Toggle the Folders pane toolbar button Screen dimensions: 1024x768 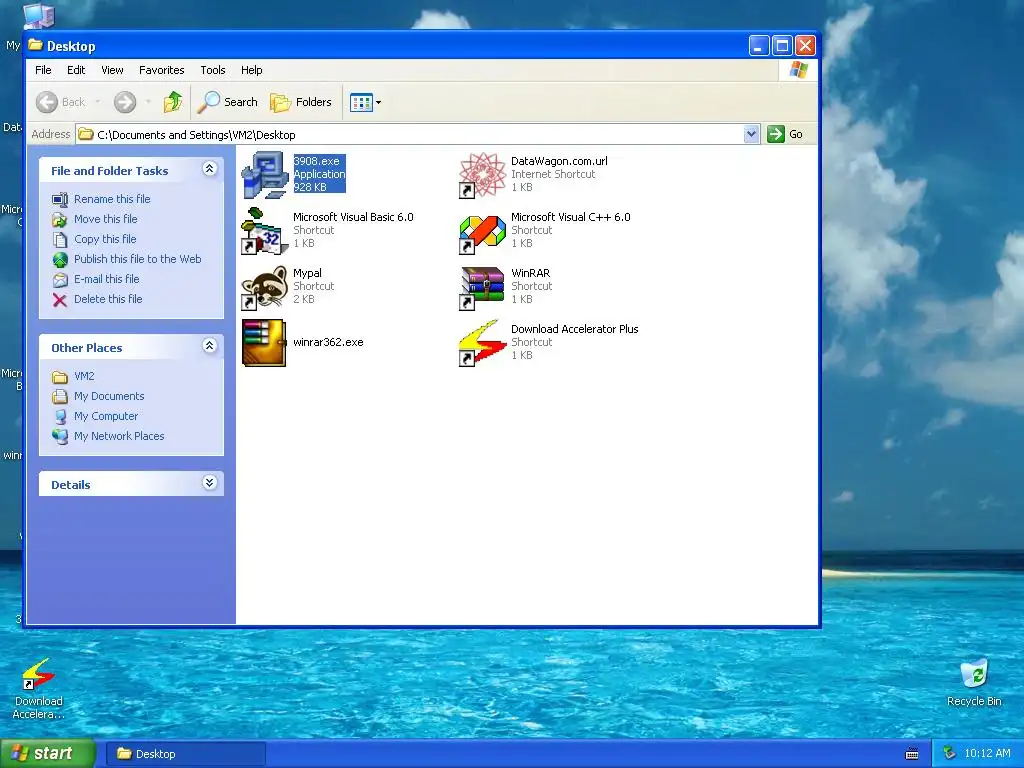301,102
